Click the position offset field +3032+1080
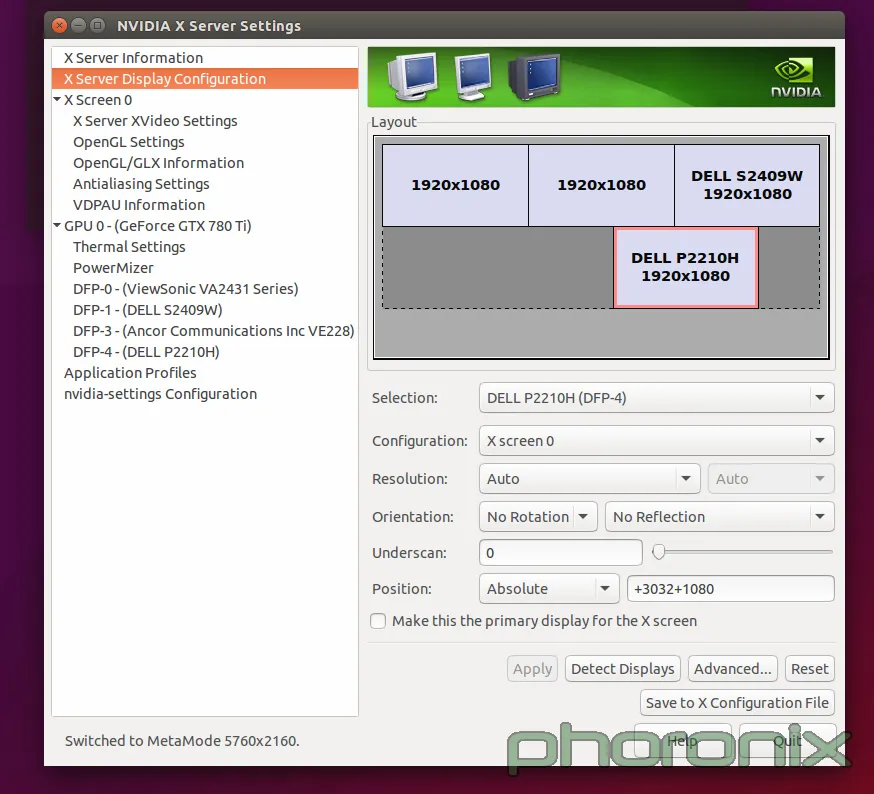Image resolution: width=874 pixels, height=794 pixels. pyautogui.click(x=731, y=589)
